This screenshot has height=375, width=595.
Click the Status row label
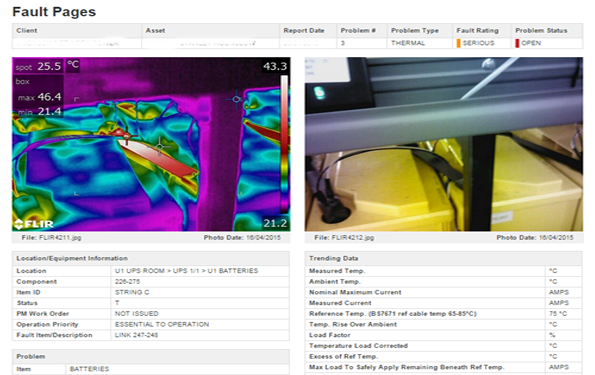pyautogui.click(x=27, y=303)
